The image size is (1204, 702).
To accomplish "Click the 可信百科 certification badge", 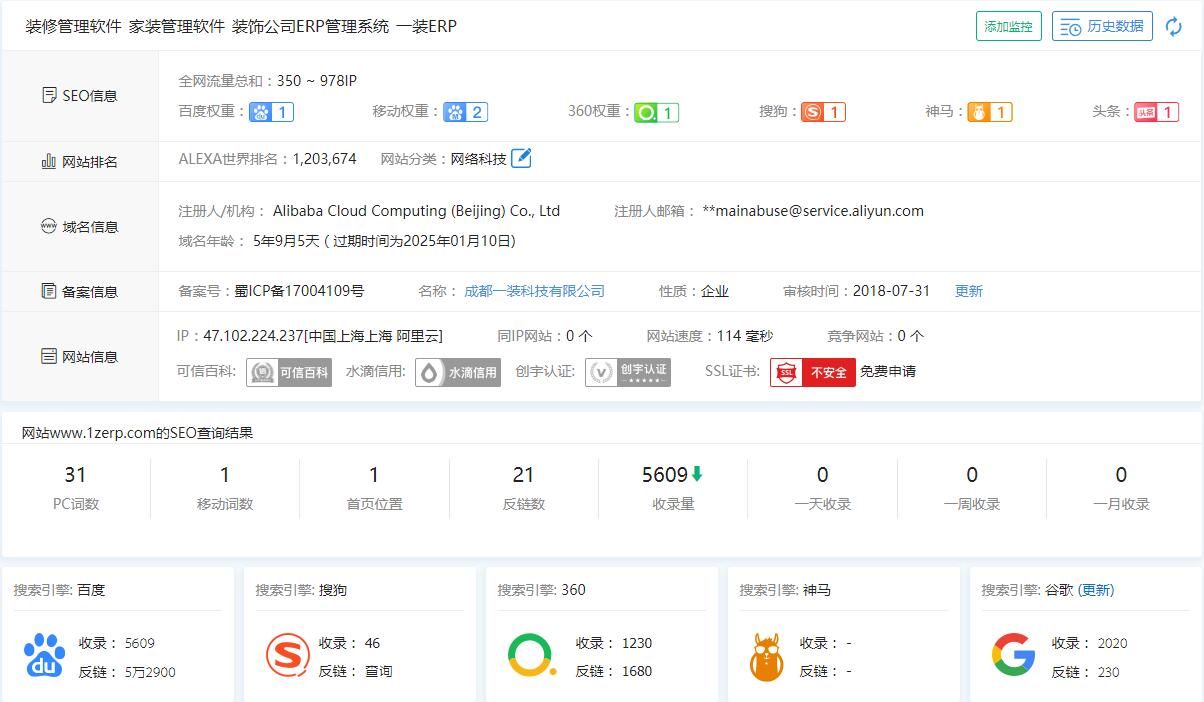I will pyautogui.click(x=290, y=372).
